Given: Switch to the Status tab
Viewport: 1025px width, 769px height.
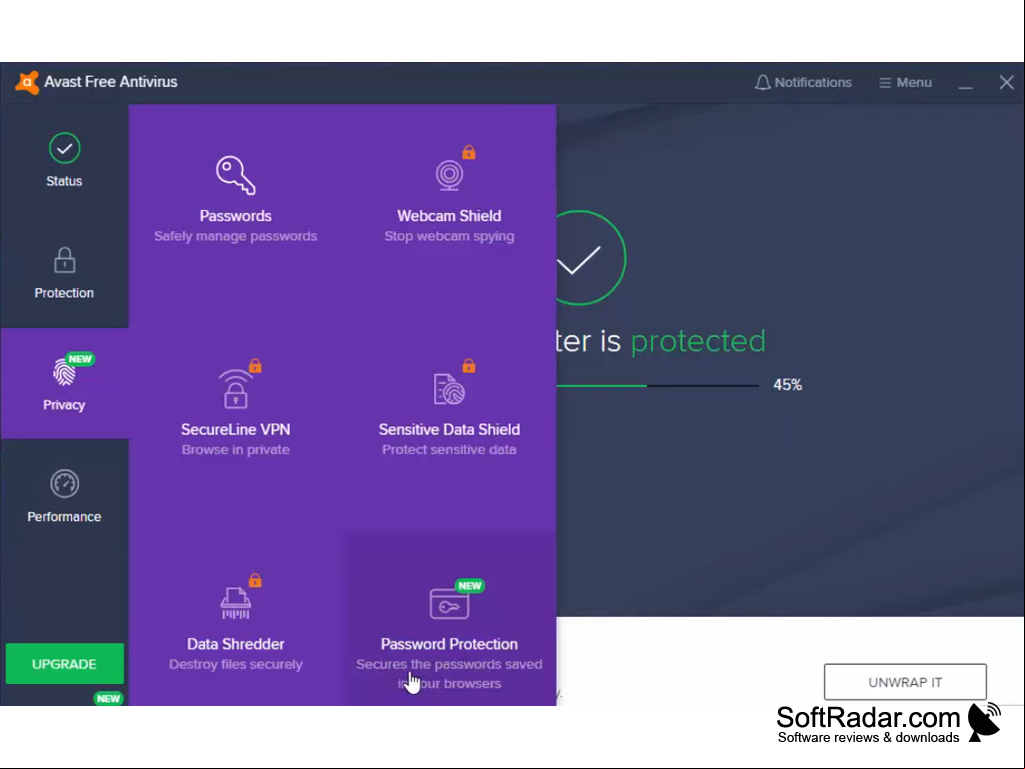Looking at the screenshot, I should tap(64, 160).
